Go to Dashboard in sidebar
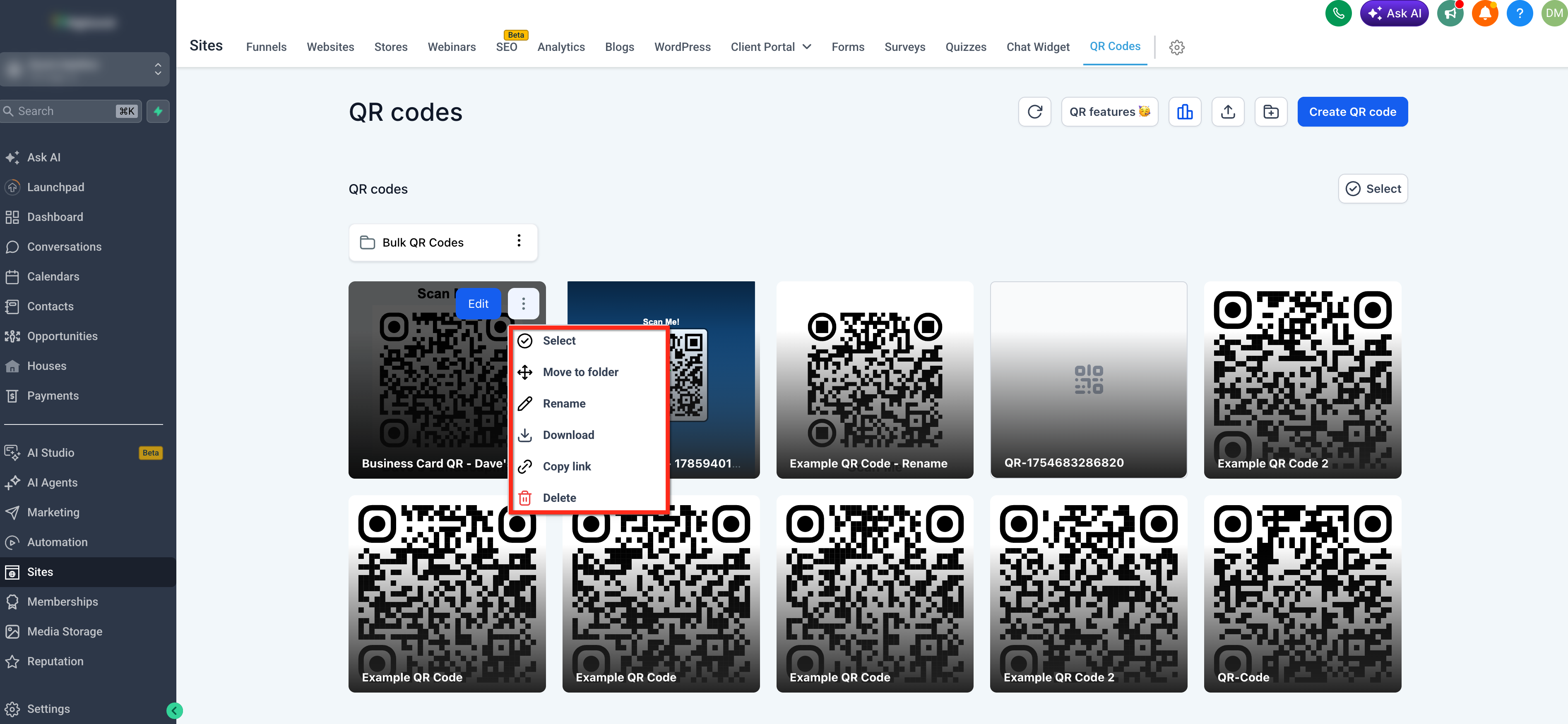The width and height of the screenshot is (1568, 724). click(55, 217)
